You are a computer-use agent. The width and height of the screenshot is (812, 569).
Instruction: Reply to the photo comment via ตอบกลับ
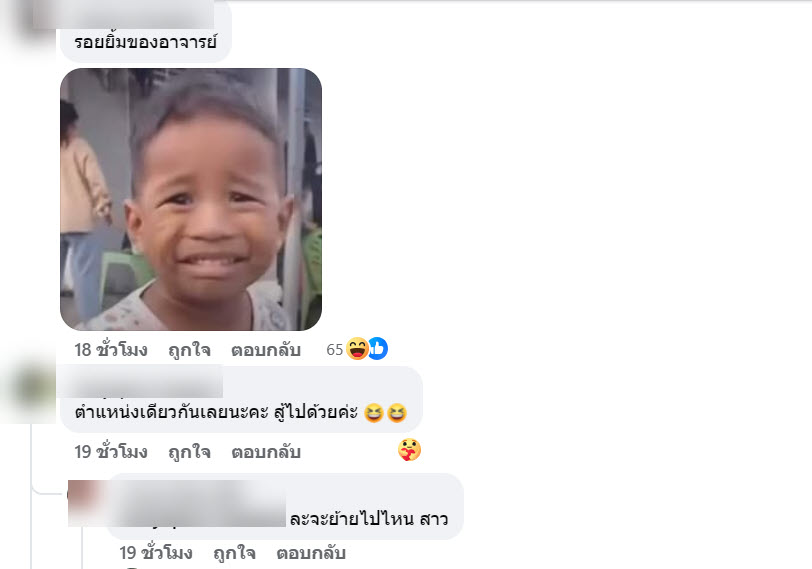[x=266, y=351]
